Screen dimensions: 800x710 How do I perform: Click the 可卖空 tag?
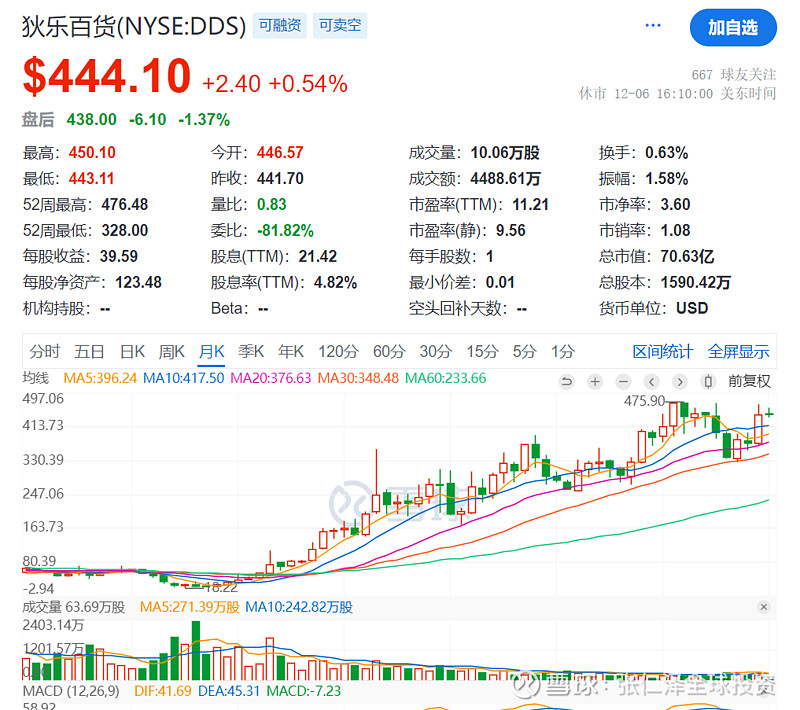click(x=340, y=26)
